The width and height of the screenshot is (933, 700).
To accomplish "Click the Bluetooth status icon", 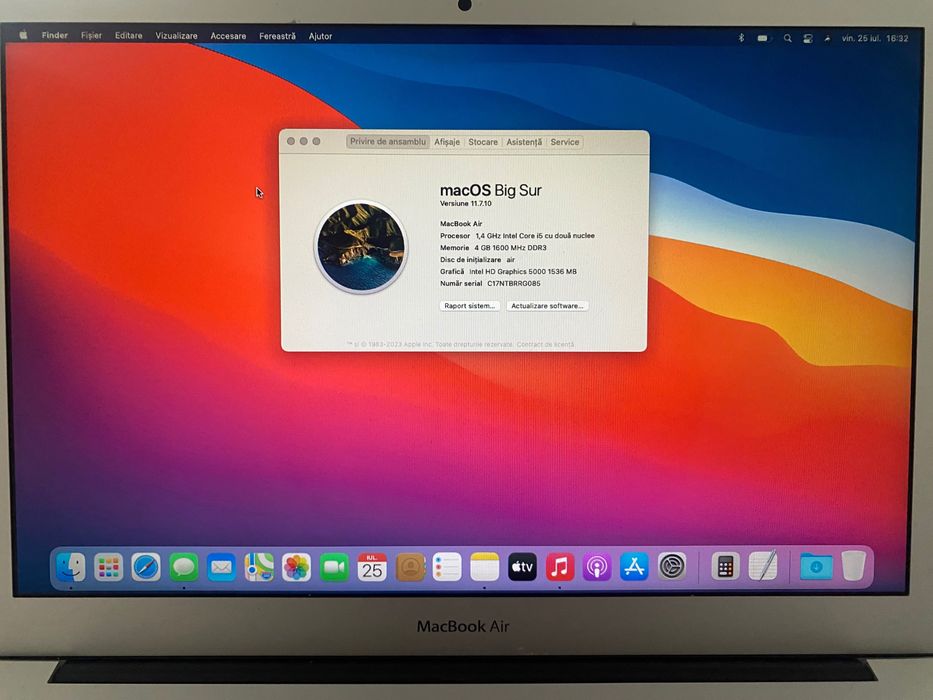I will pyautogui.click(x=741, y=38).
